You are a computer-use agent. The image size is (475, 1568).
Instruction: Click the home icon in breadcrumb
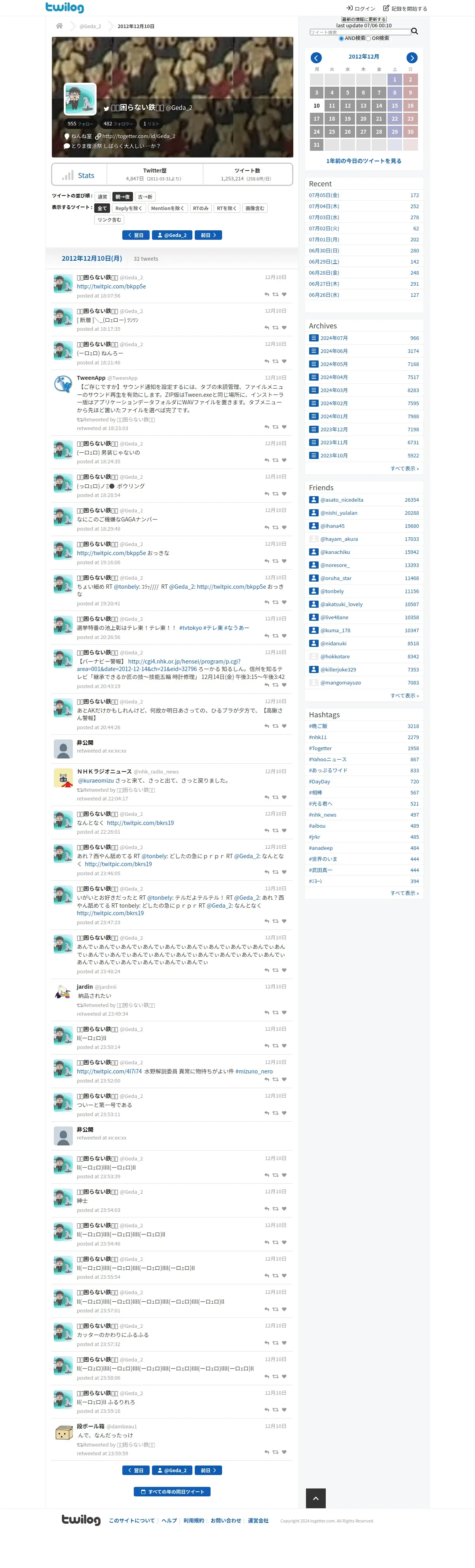tap(59, 26)
